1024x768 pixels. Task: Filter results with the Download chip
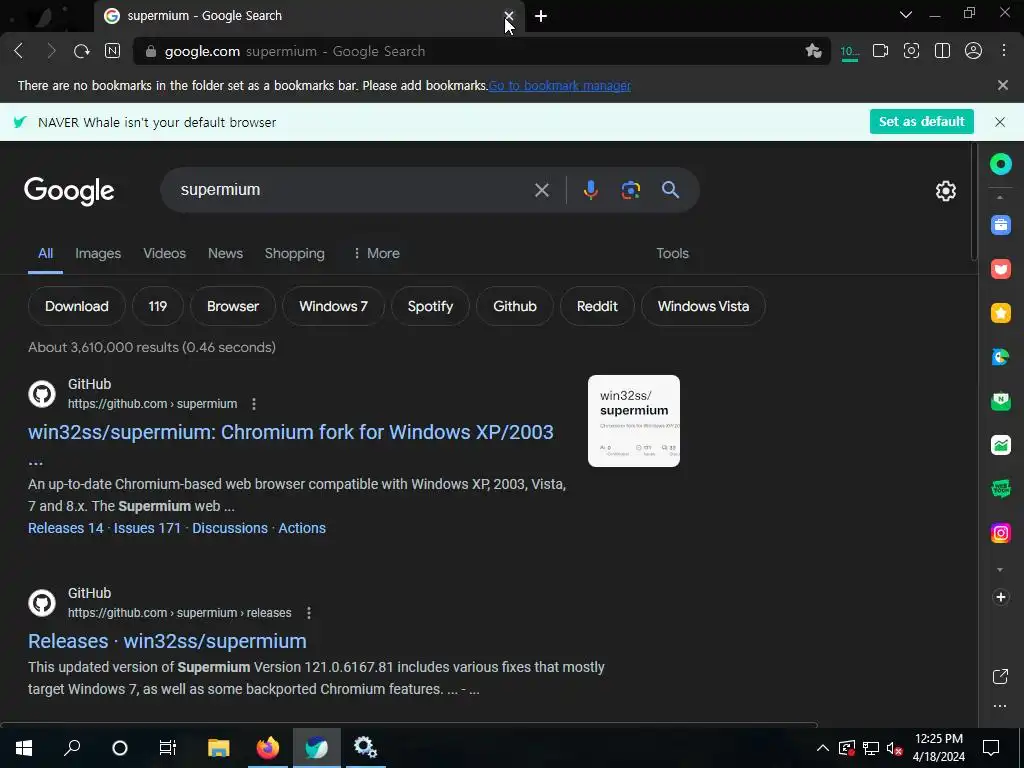coord(76,306)
